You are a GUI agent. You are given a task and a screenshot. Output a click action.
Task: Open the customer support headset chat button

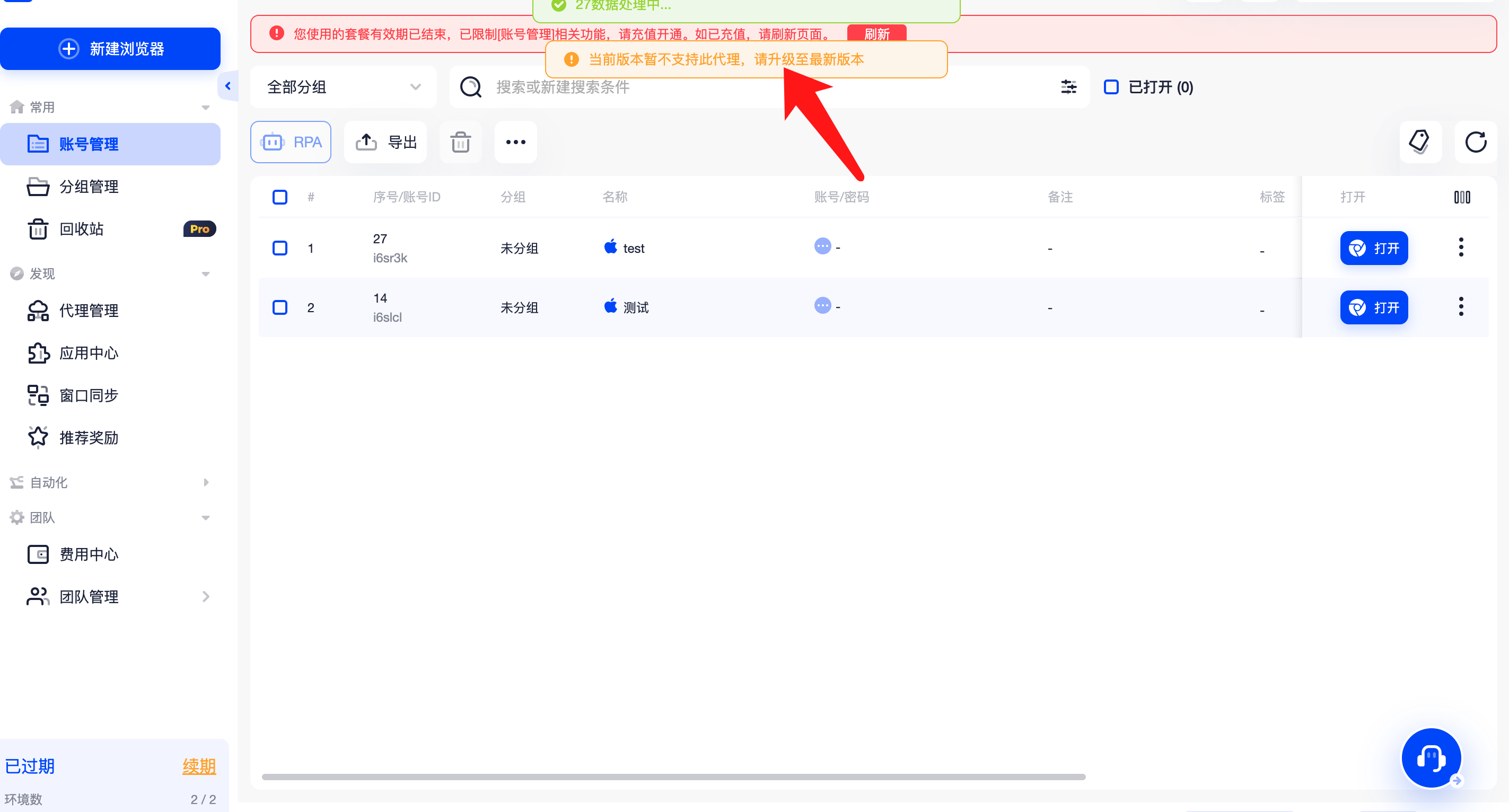(1431, 758)
